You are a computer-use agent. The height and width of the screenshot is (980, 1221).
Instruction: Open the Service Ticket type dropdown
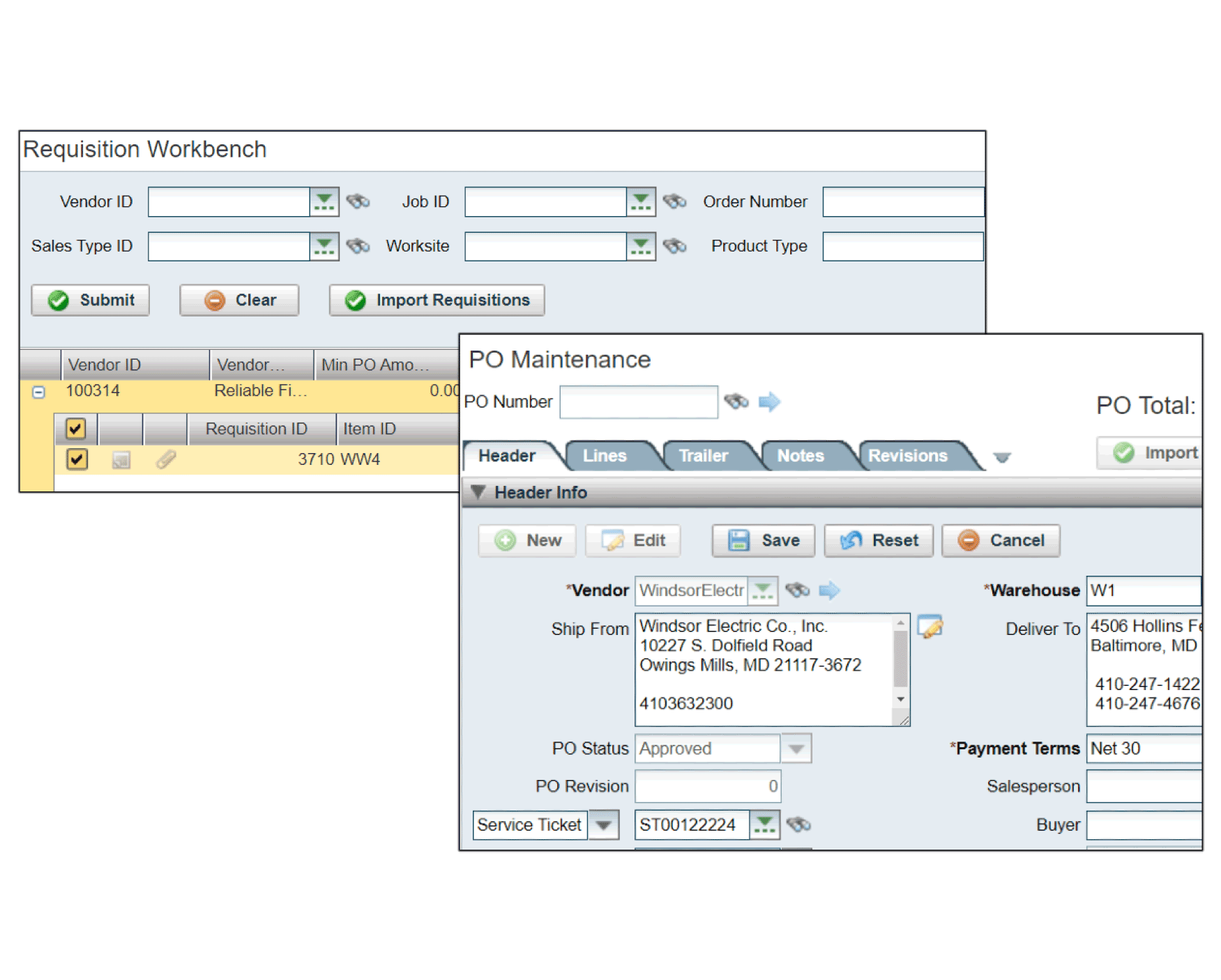pyautogui.click(x=604, y=825)
